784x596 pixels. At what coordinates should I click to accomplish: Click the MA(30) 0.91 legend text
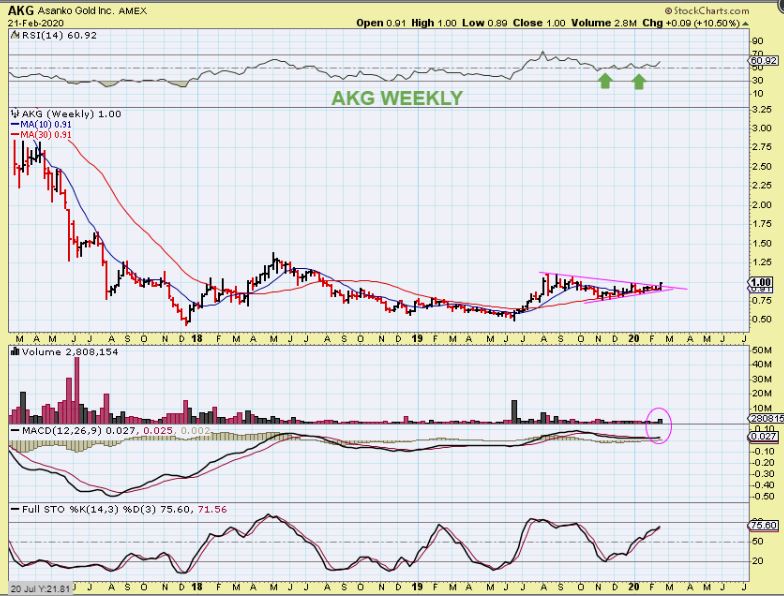coord(46,135)
